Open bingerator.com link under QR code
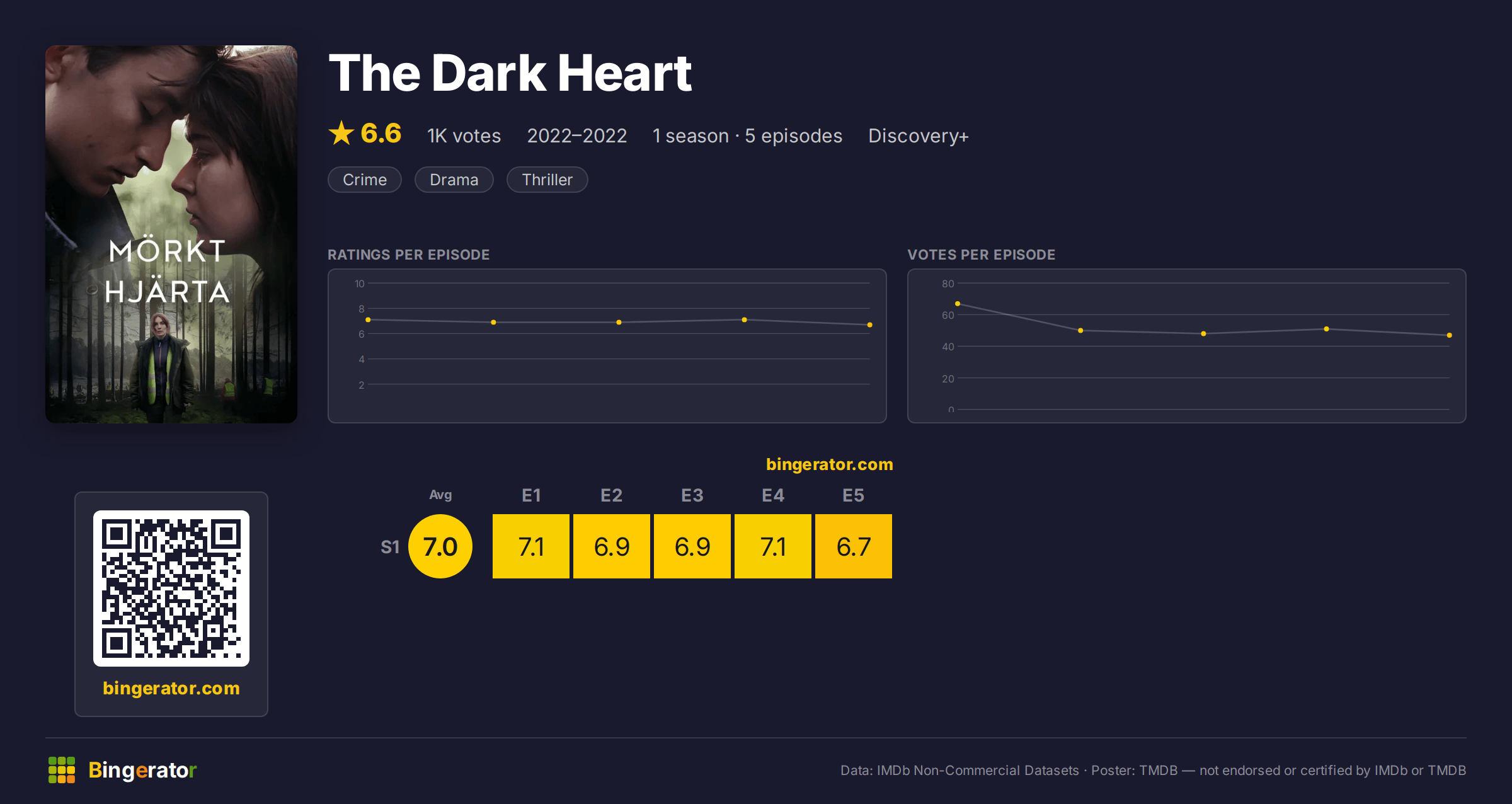Image resolution: width=1512 pixels, height=804 pixels. coord(171,688)
